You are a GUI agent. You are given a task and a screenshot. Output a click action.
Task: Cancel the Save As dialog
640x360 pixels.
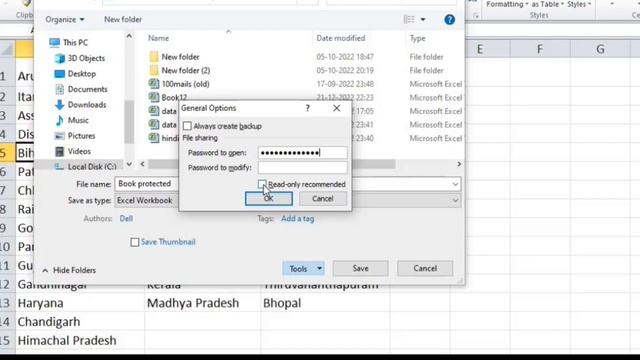pyautogui.click(x=425, y=268)
